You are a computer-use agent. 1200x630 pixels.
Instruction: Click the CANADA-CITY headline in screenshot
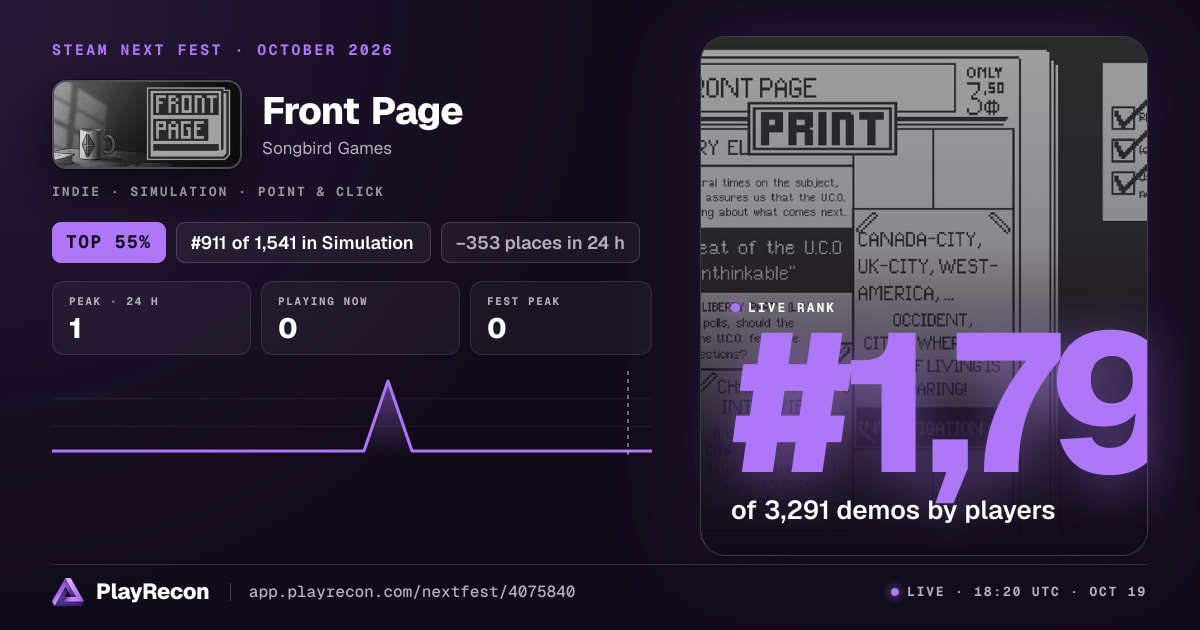pos(920,240)
